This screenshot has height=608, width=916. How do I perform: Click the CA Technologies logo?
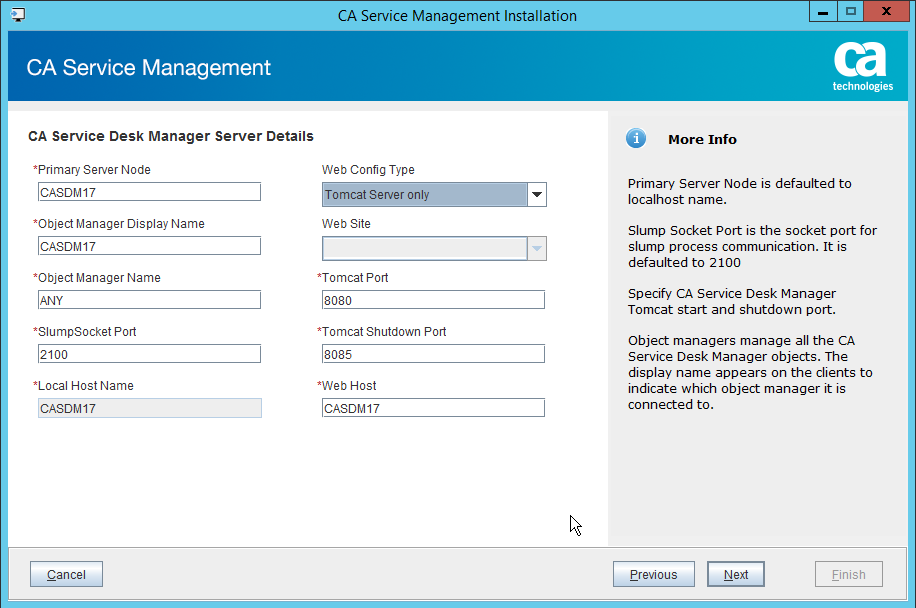pyautogui.click(x=862, y=67)
